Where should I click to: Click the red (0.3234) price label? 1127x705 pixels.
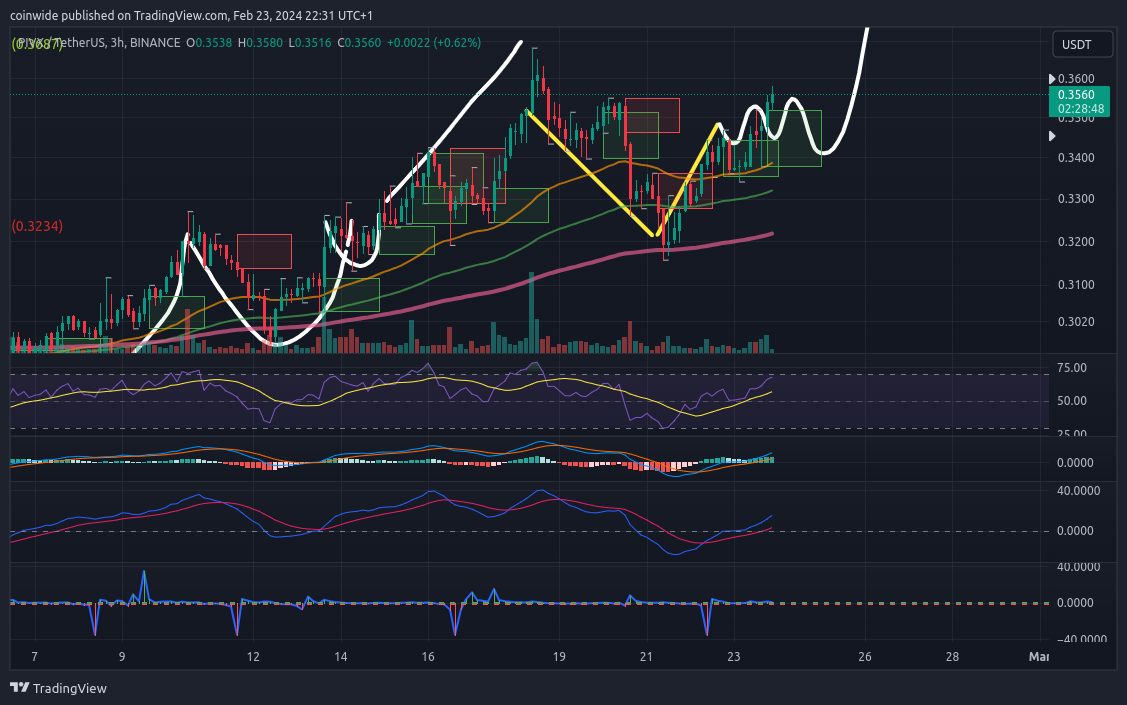(37, 226)
